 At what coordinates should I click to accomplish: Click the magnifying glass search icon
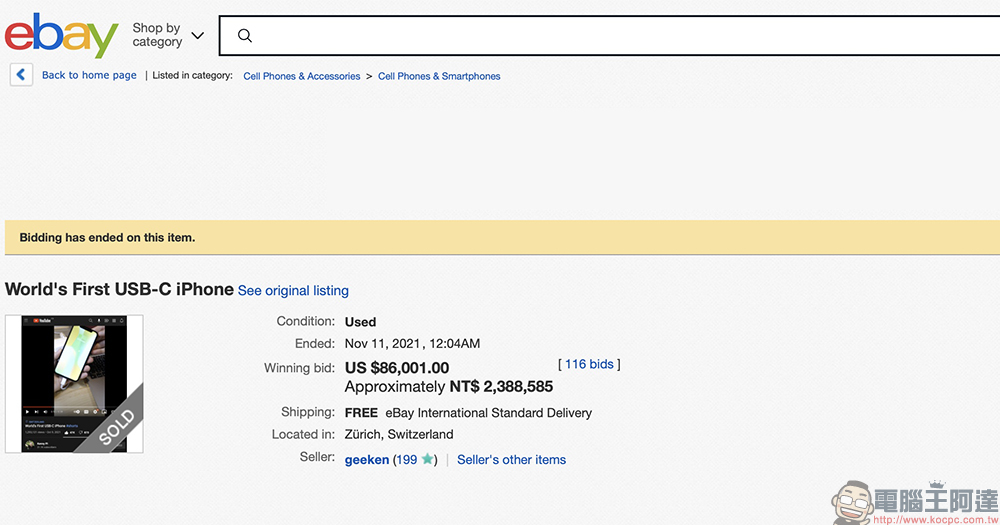coord(245,36)
